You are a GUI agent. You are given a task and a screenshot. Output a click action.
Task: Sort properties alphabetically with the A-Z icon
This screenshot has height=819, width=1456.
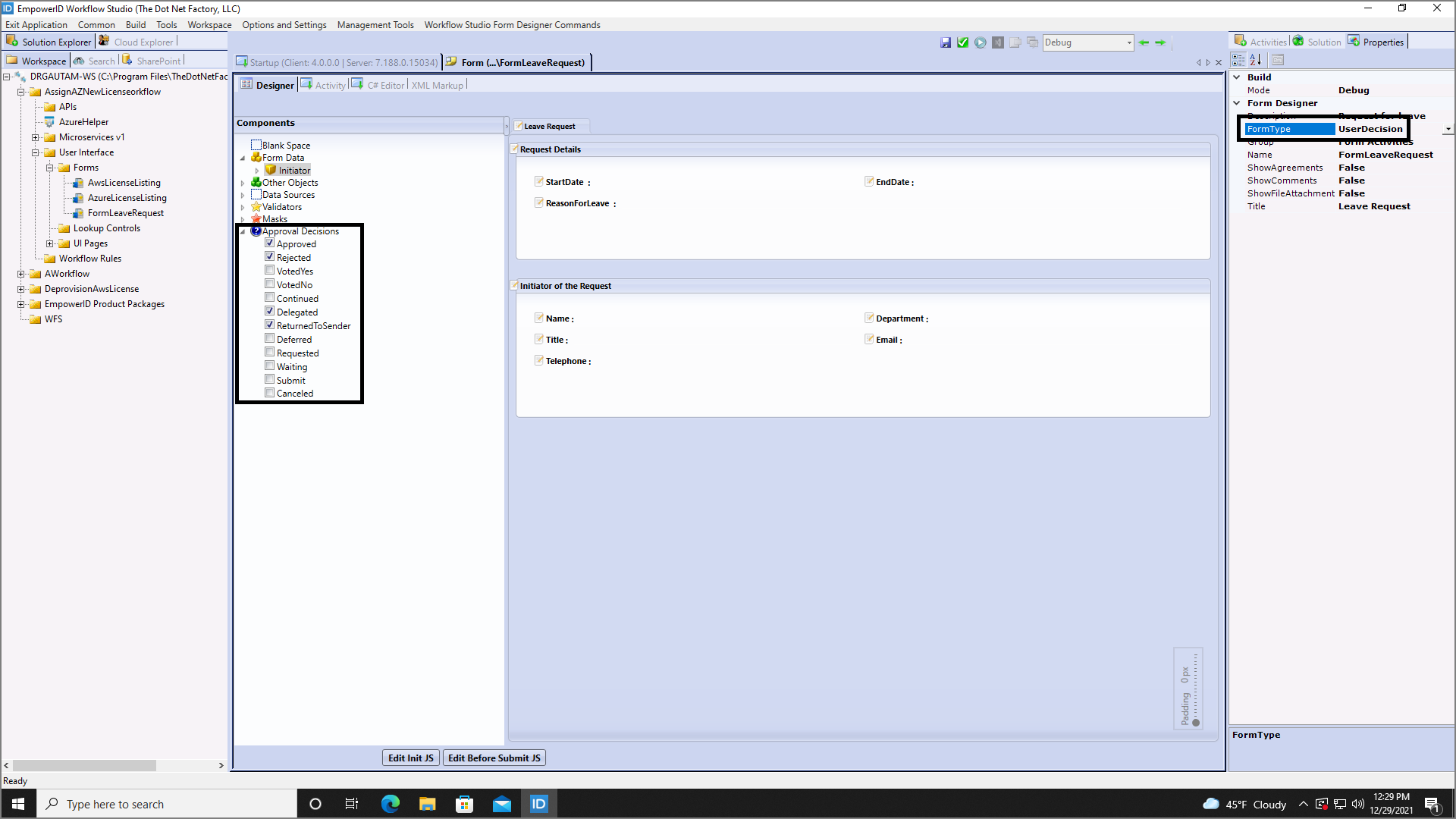(1256, 60)
